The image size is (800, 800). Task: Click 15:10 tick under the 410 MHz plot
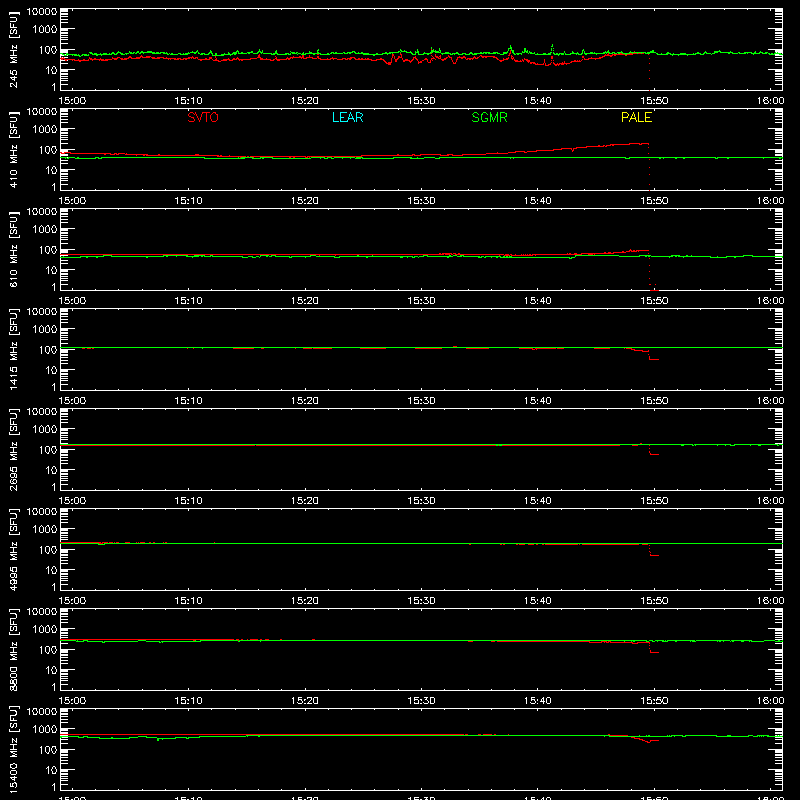[x=189, y=201]
